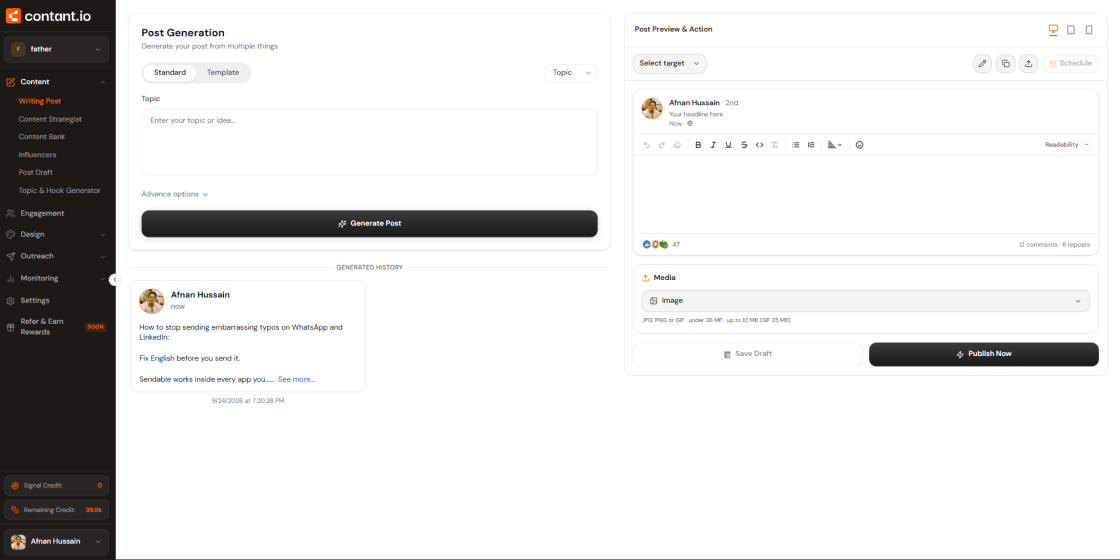Switch to the Template mode
Viewport: 1120px width, 560px height.
pos(223,72)
